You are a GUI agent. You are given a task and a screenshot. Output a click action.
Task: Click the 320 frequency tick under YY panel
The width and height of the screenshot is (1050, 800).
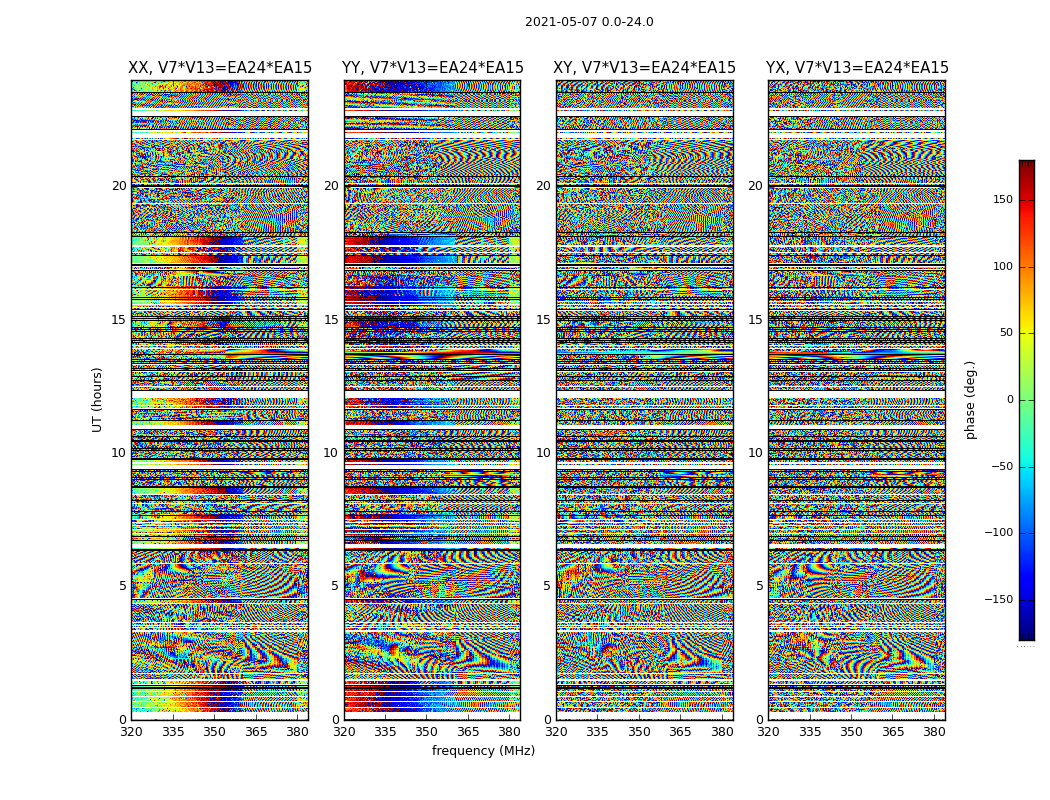[x=344, y=732]
